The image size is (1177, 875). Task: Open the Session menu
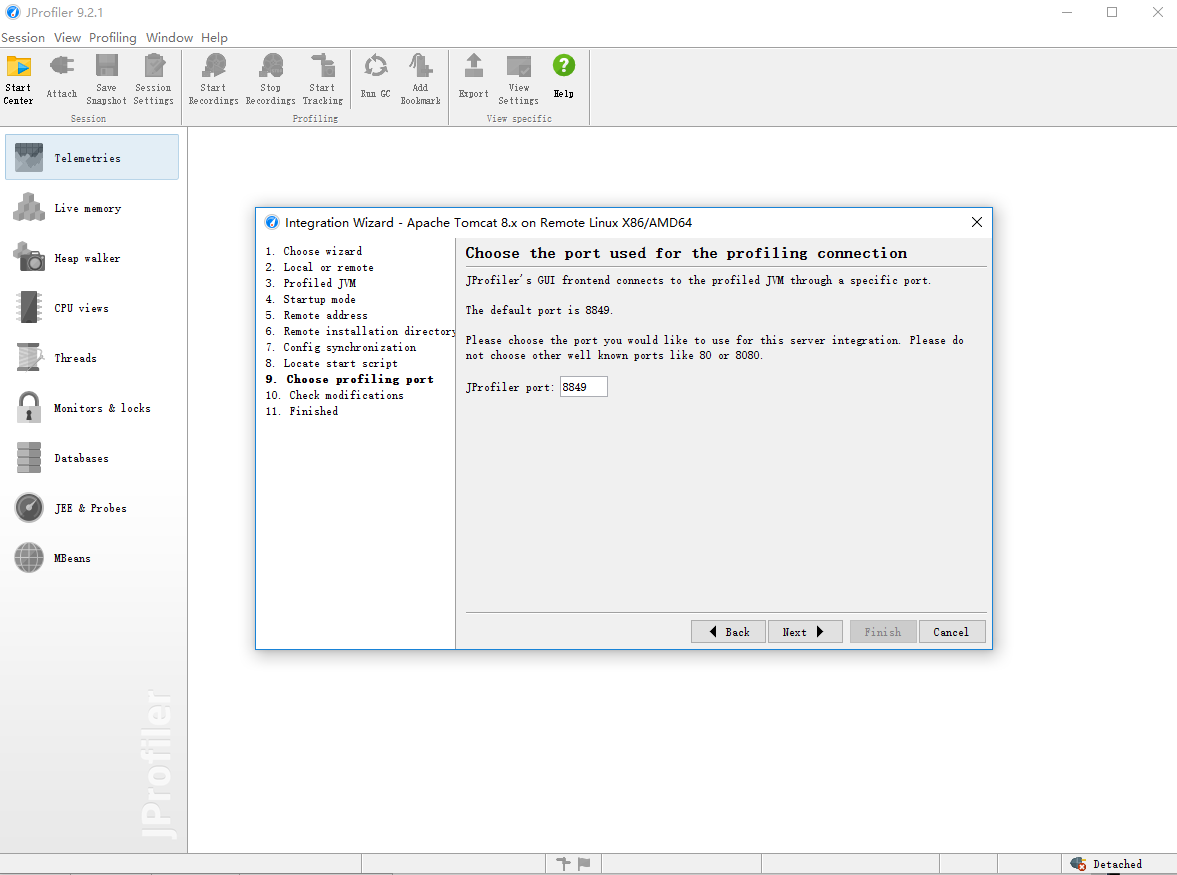click(23, 38)
